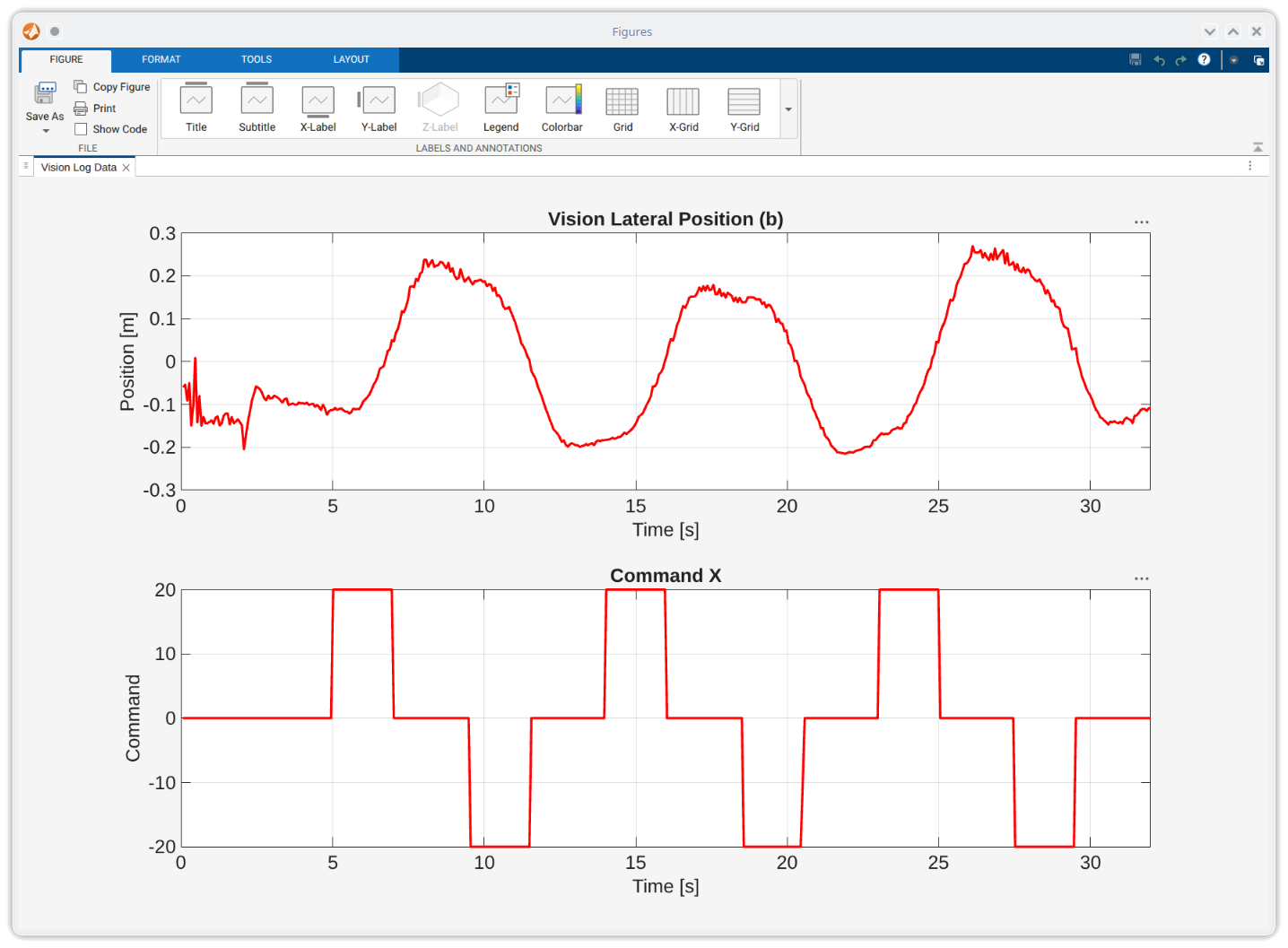
Task: Print the figure
Action: click(95, 109)
